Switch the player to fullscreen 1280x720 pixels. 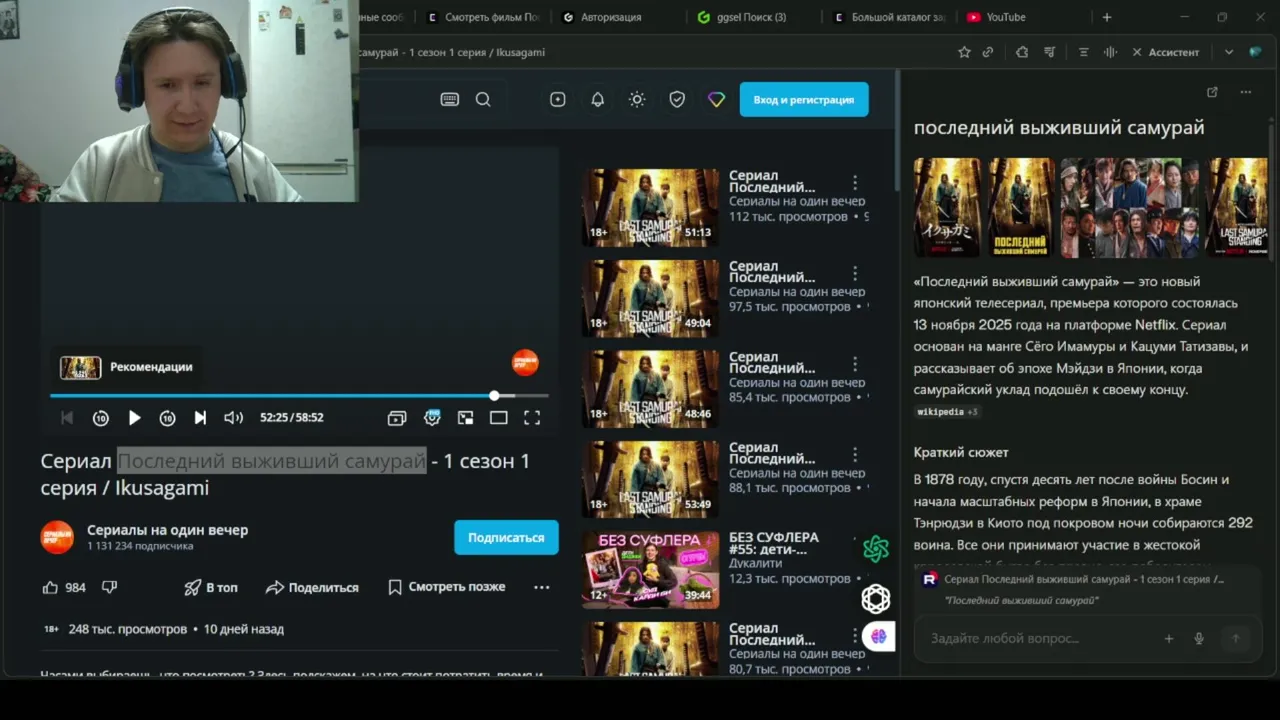(532, 418)
